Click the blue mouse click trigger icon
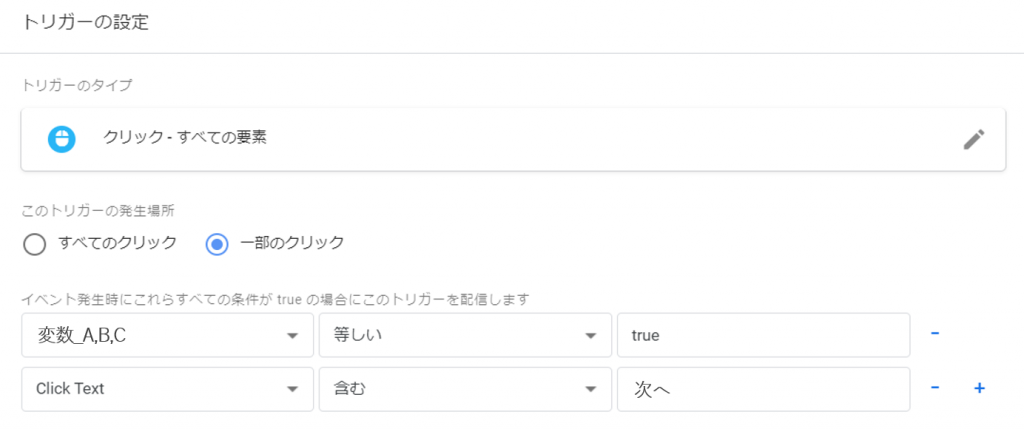Image resolution: width=1024 pixels, height=429 pixels. coord(61,139)
